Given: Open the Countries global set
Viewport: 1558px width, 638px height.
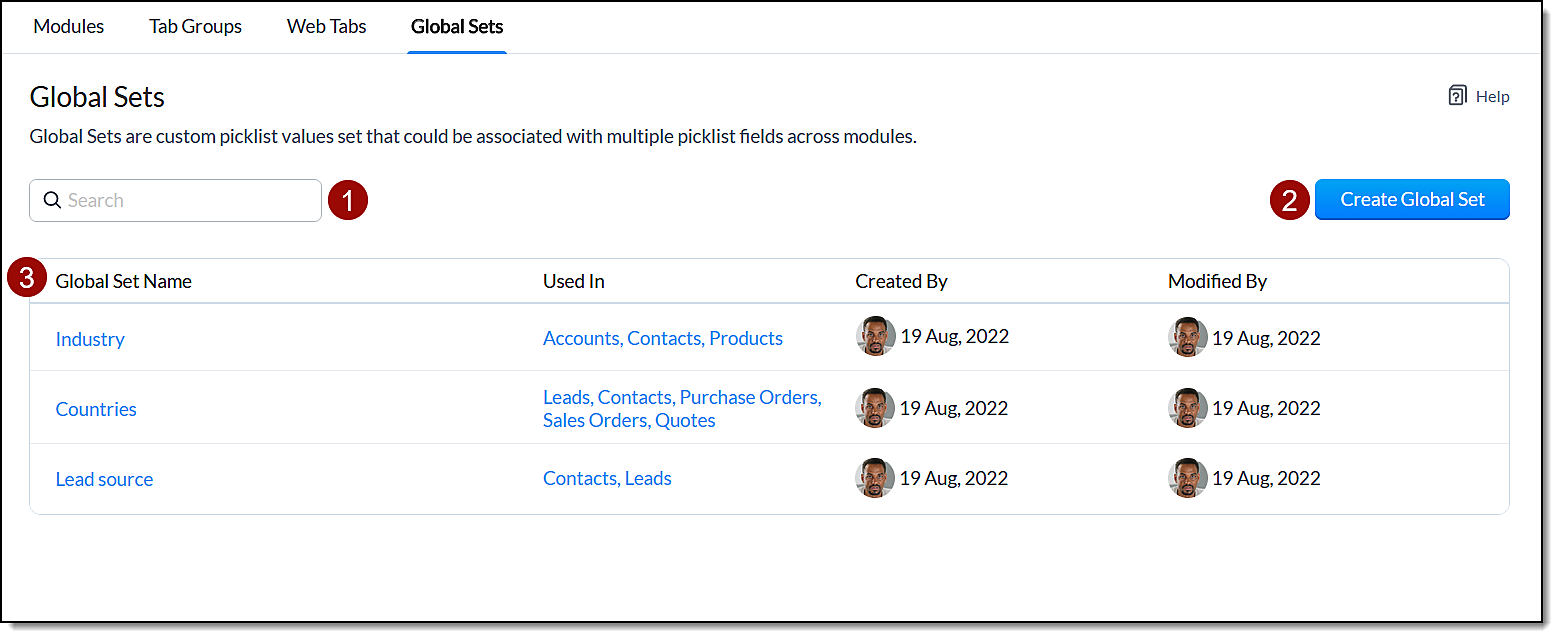Looking at the screenshot, I should [x=96, y=409].
